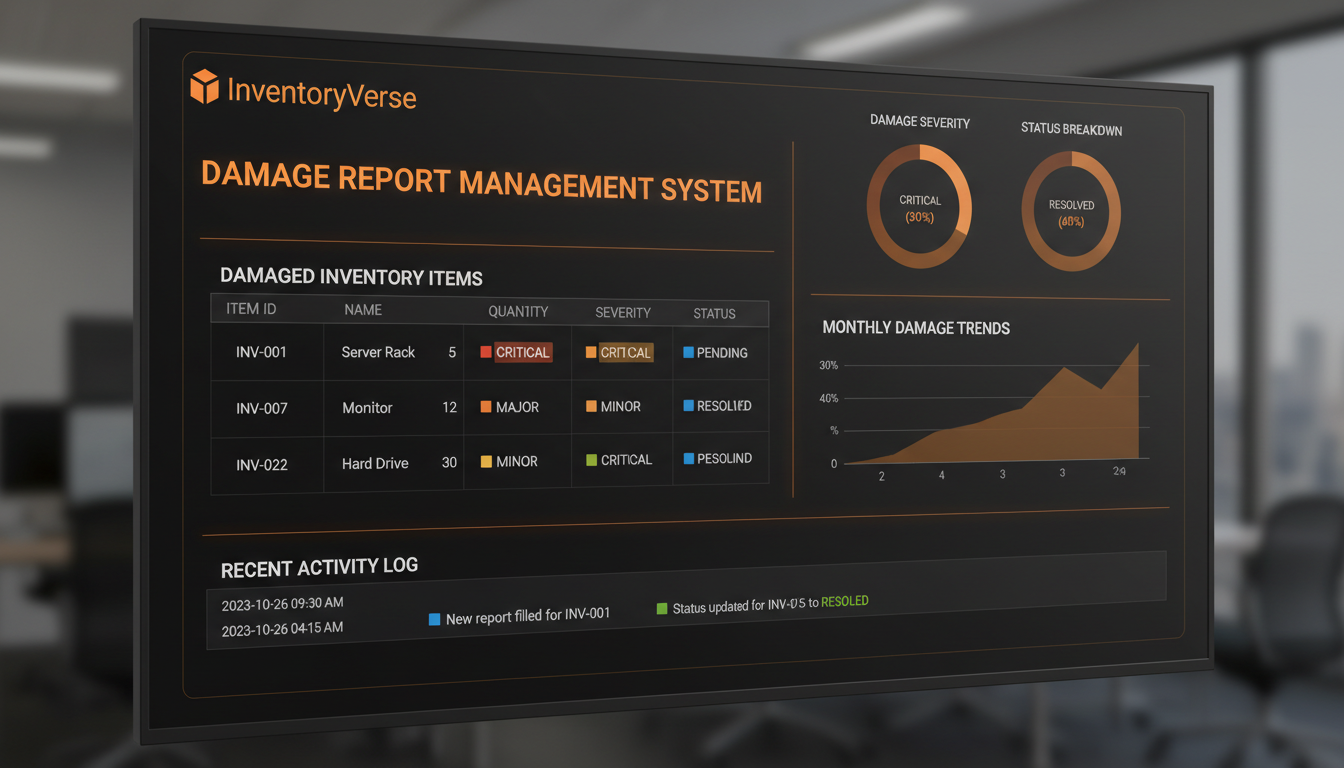Click the orange MAJOR icon in Monitor row
Screen dimensions: 1344x768
click(487, 406)
